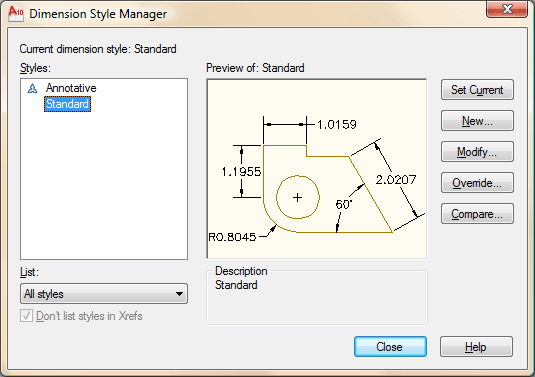
Task: Click the Preview of: Standard label
Action: coord(255,68)
